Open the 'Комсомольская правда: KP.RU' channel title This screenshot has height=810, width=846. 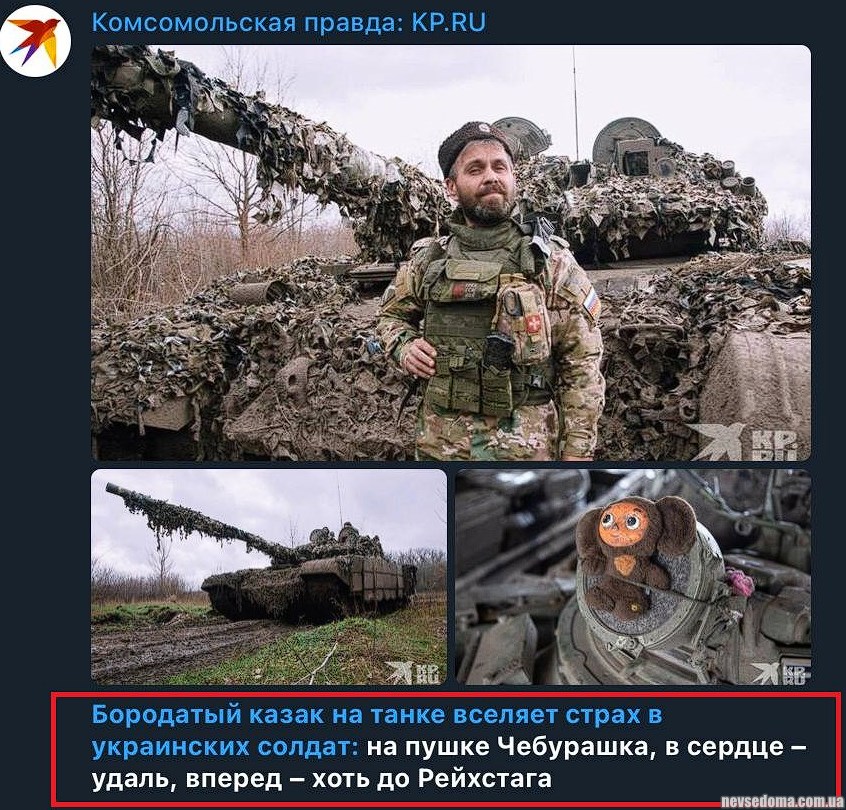(x=289, y=22)
